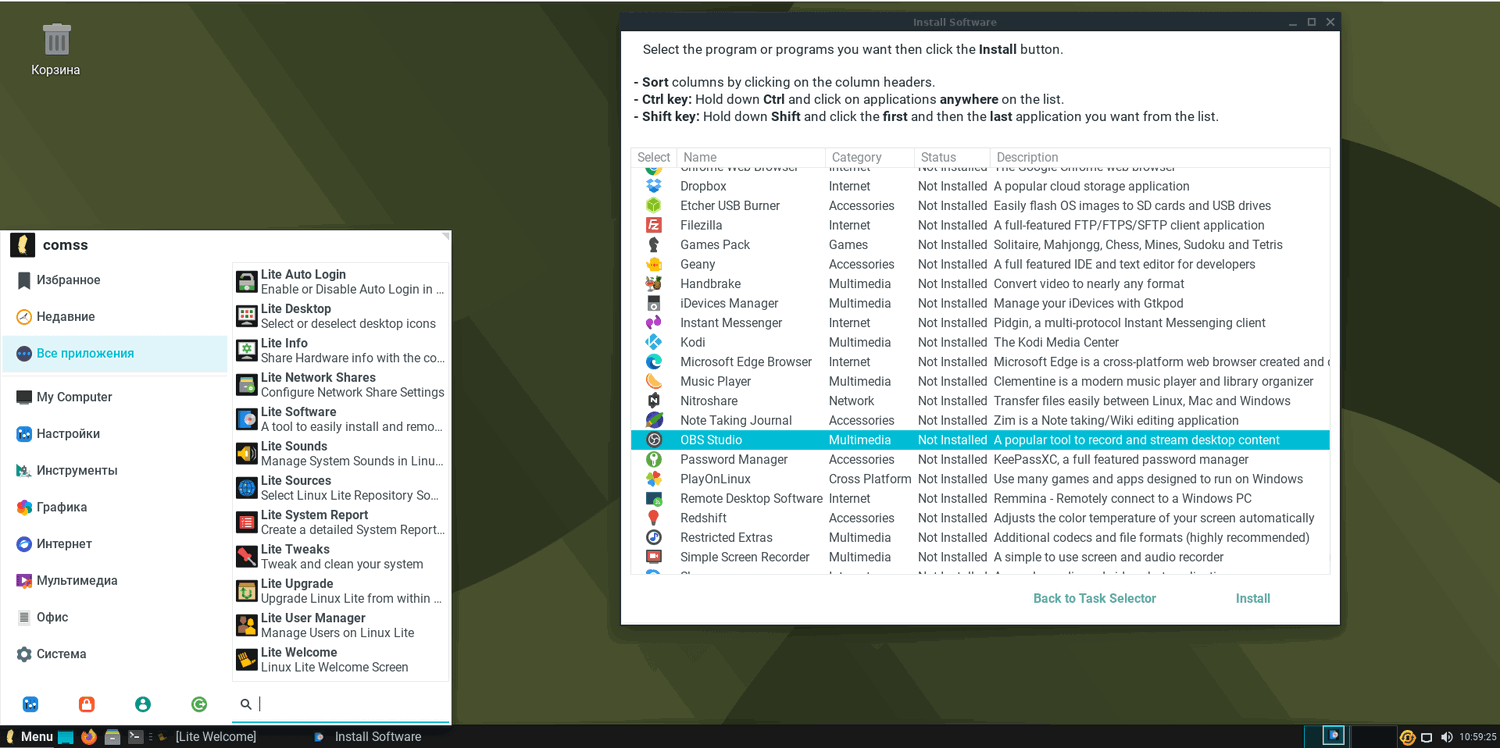
Task: Launch Firefox from the taskbar
Action: 89,737
